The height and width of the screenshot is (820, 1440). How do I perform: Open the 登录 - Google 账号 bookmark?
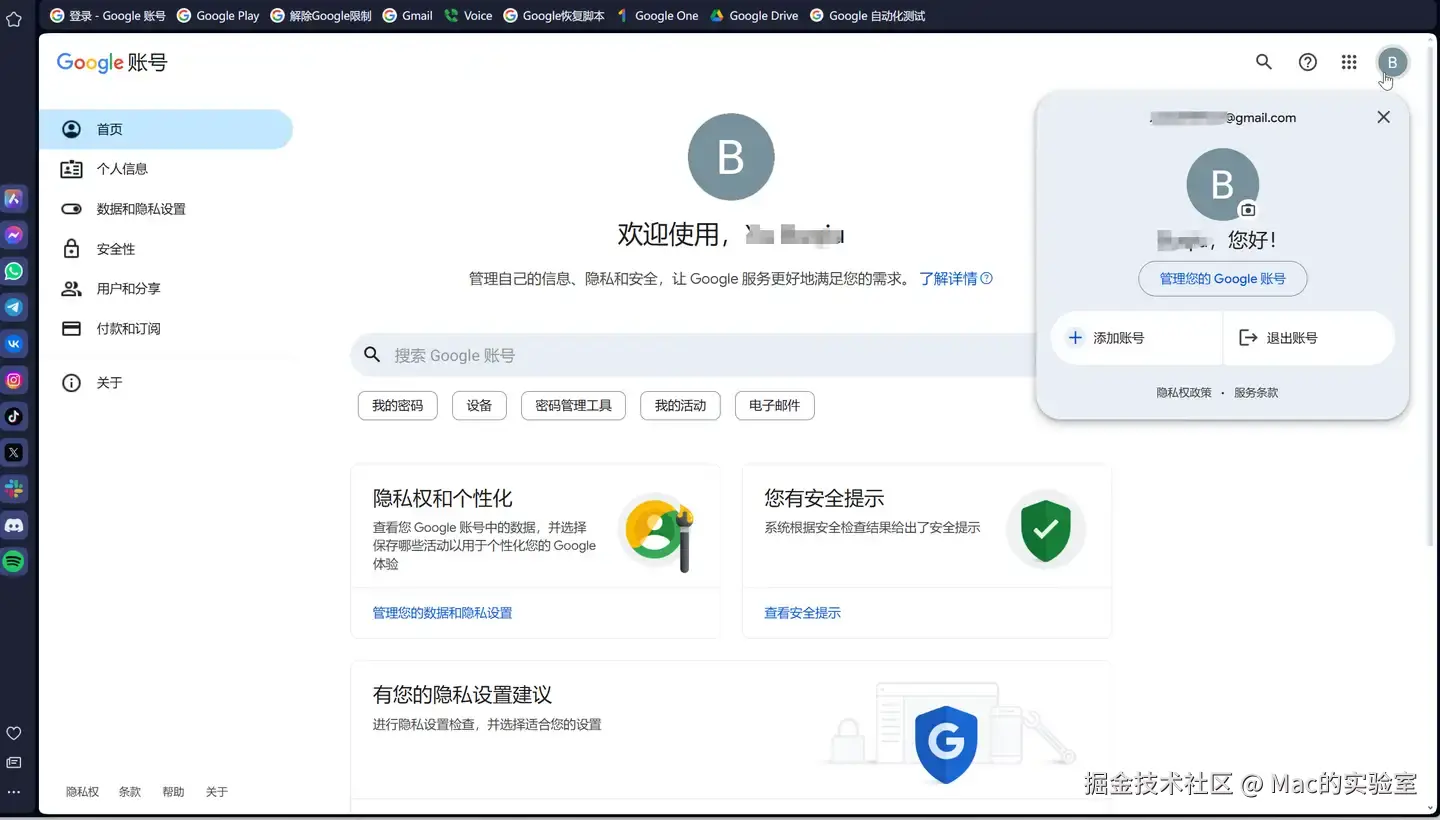[108, 16]
